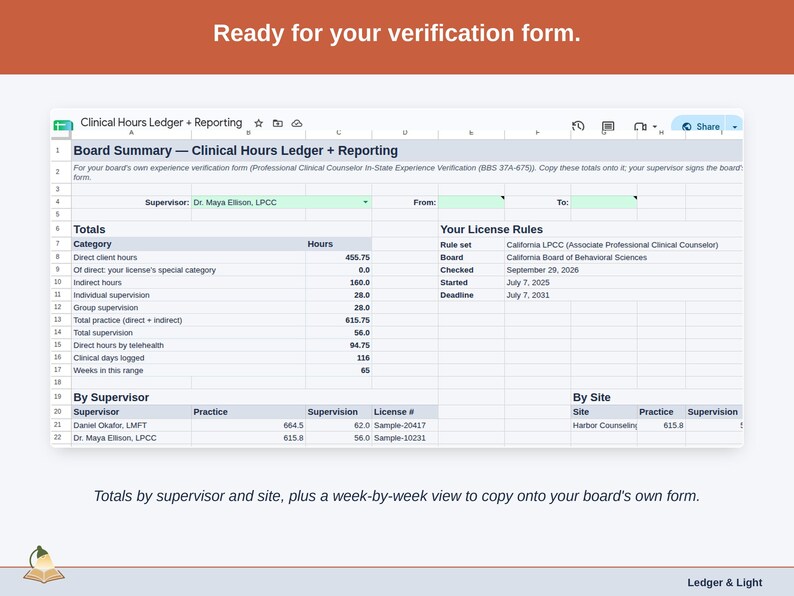Select 'Daniel Okafor, LMFT' supervisor row
794x596 pixels.
132,425
